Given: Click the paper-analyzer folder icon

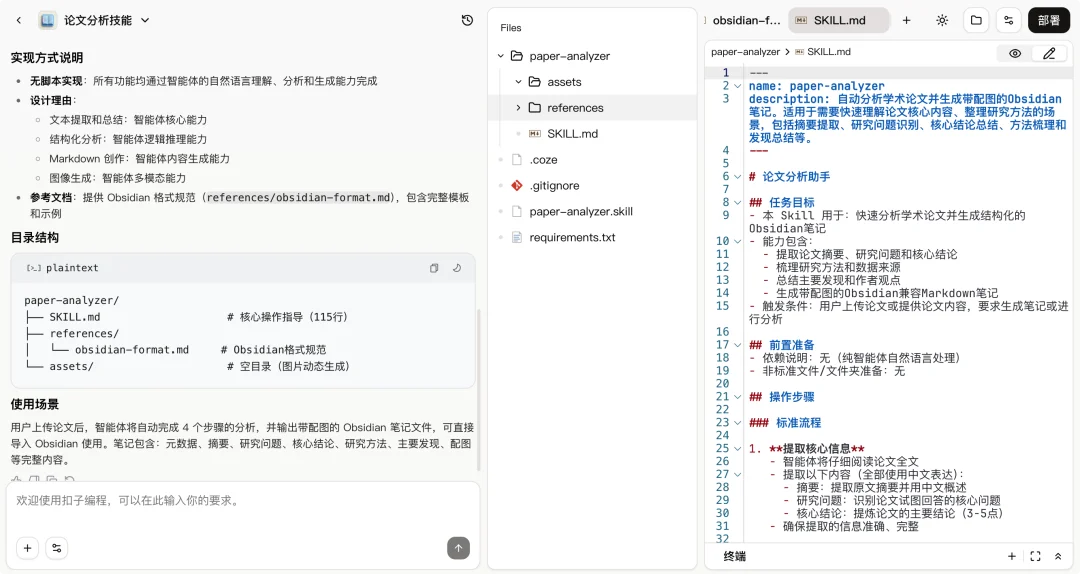Looking at the screenshot, I should (517, 56).
